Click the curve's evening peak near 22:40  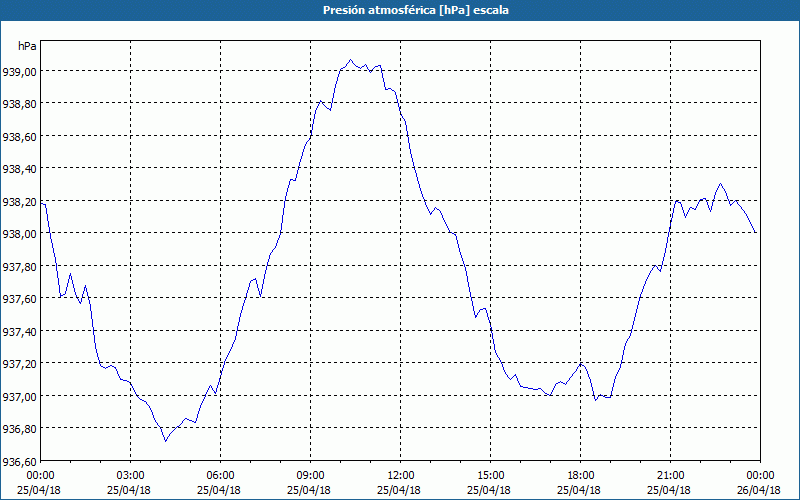tap(720, 184)
